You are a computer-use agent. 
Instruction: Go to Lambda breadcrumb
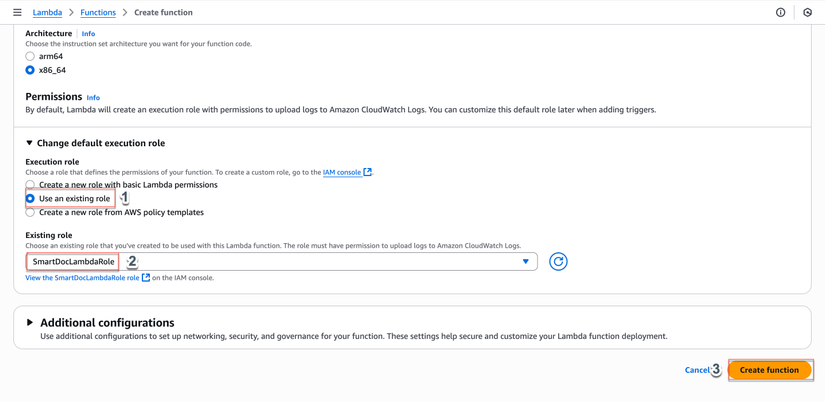(47, 13)
